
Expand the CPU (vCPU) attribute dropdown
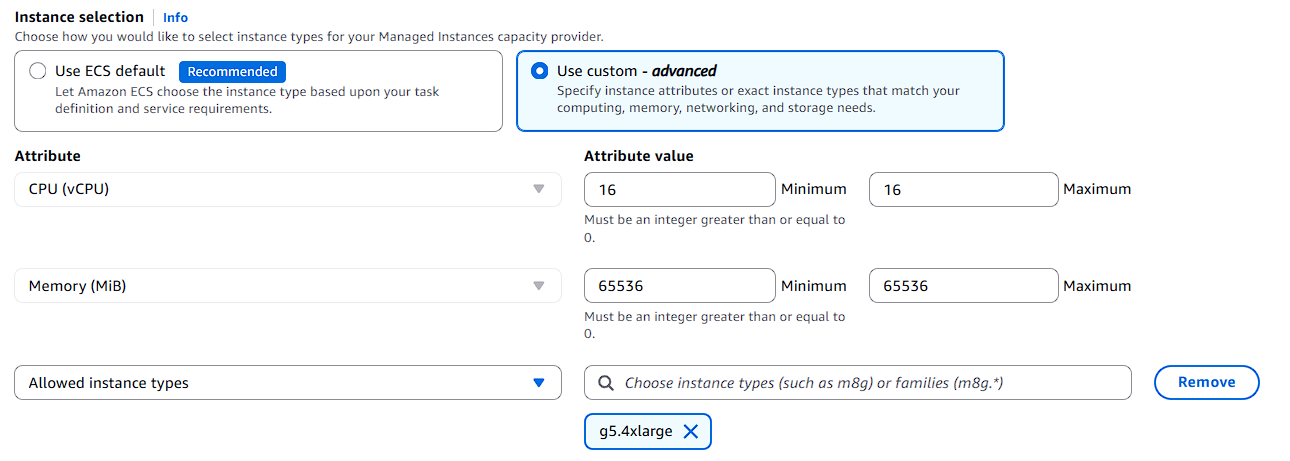click(287, 189)
